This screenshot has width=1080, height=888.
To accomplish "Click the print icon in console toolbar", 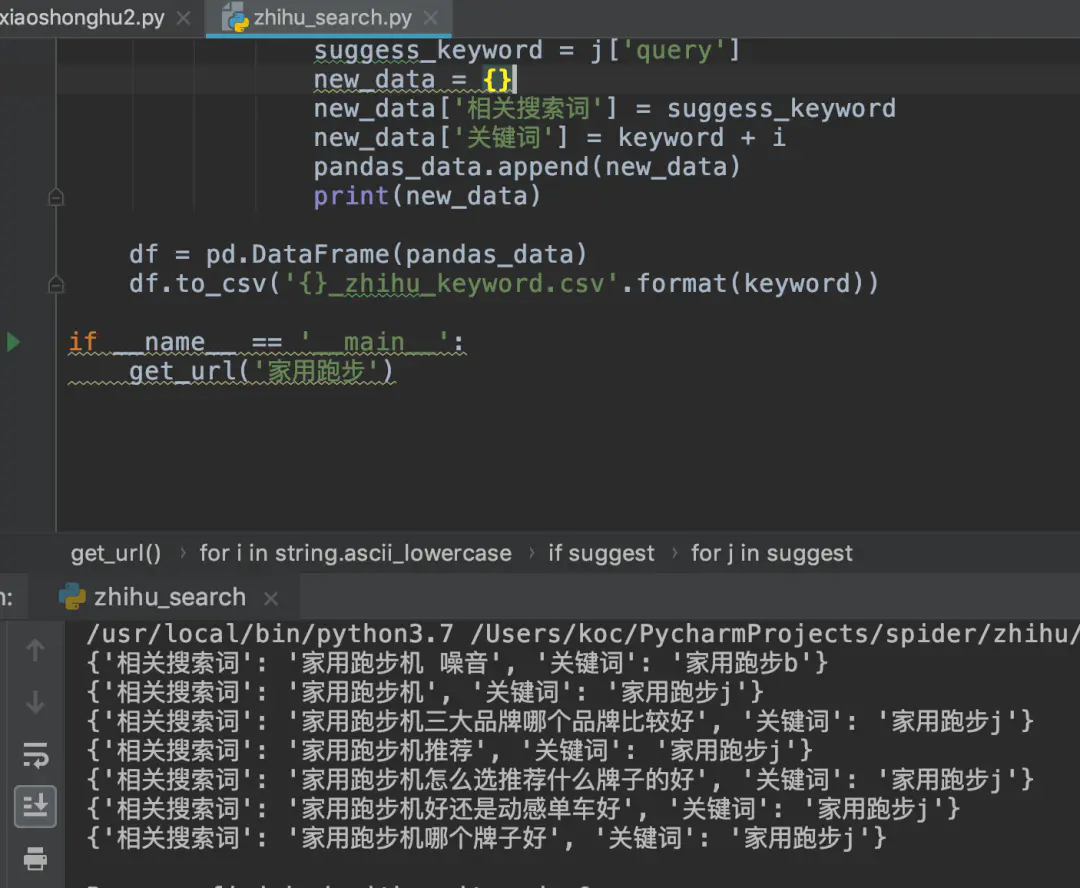I will point(35,859).
